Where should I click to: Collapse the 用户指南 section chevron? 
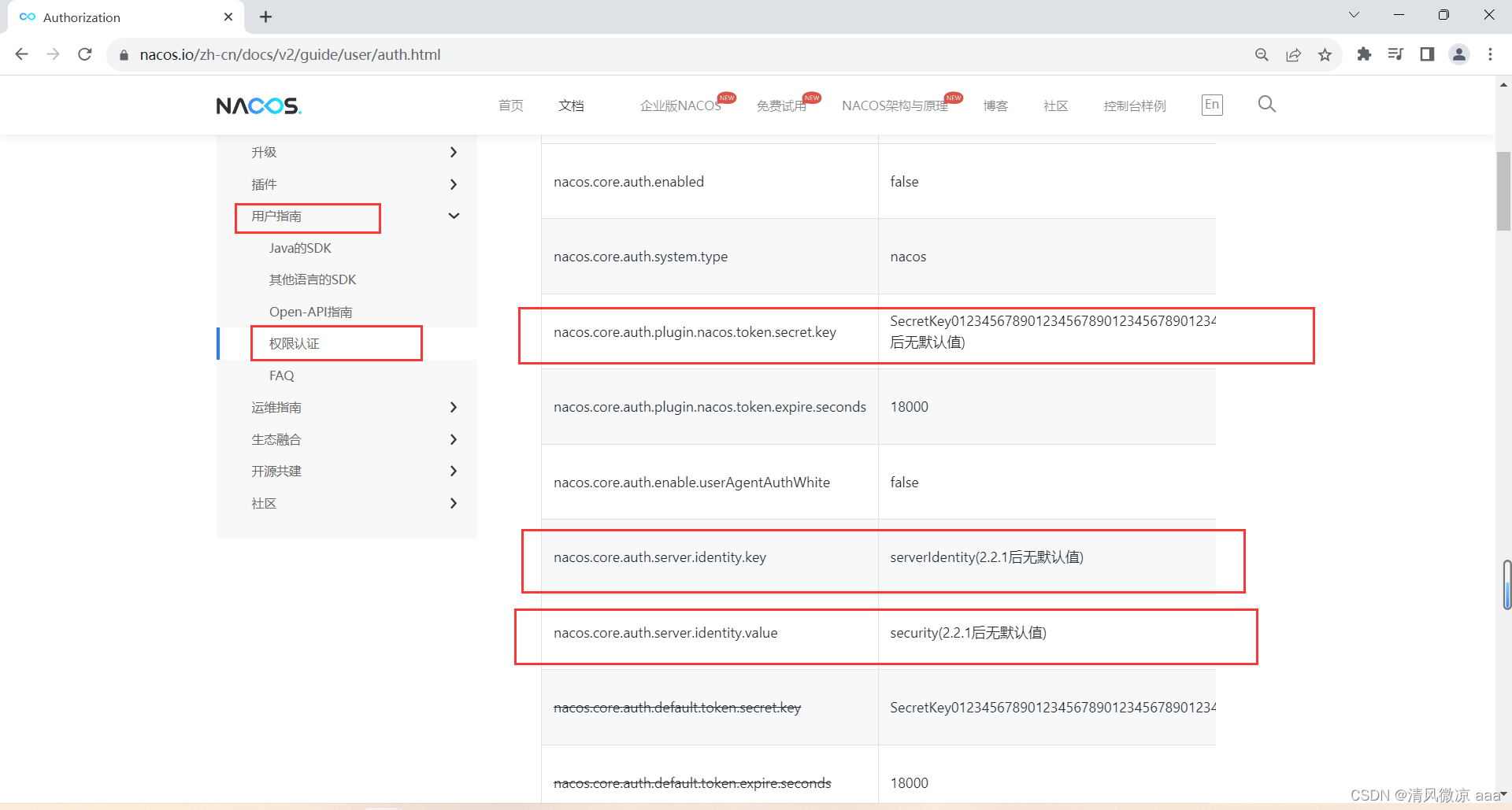pyautogui.click(x=454, y=216)
